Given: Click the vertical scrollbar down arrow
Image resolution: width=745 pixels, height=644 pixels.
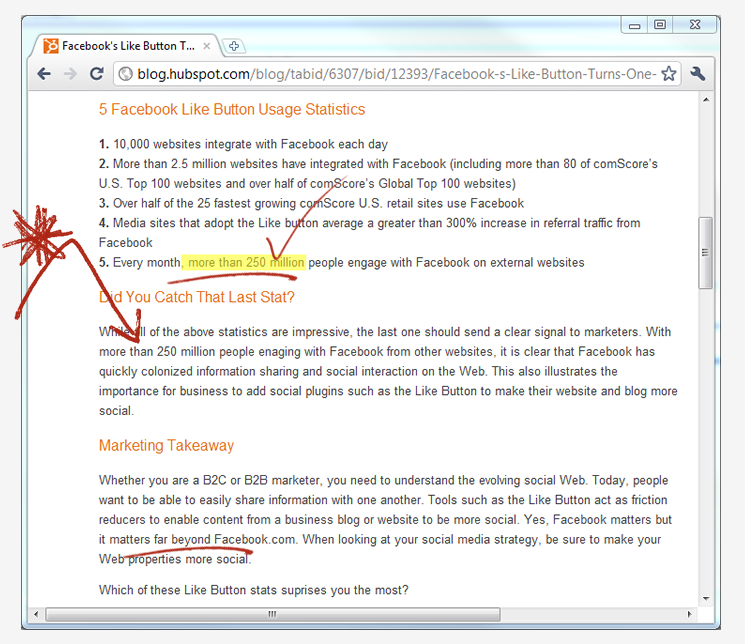Looking at the screenshot, I should coord(706,598).
